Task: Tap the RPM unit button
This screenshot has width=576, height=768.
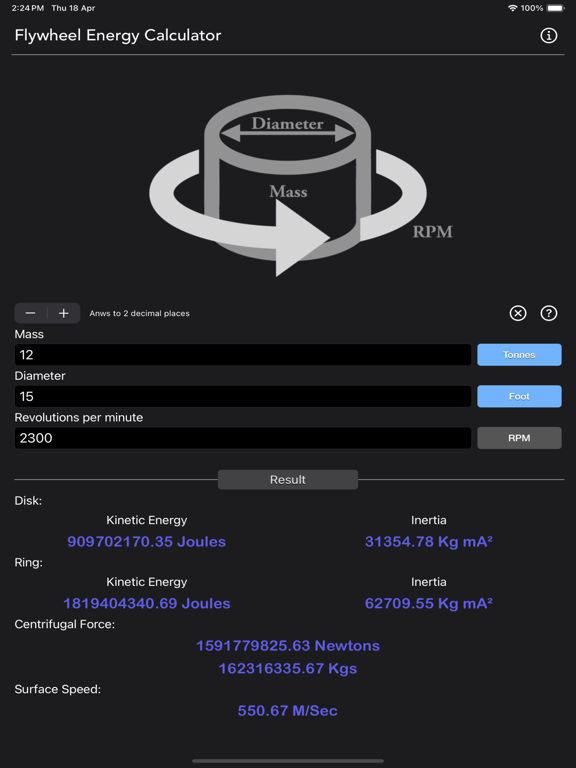Action: click(519, 438)
